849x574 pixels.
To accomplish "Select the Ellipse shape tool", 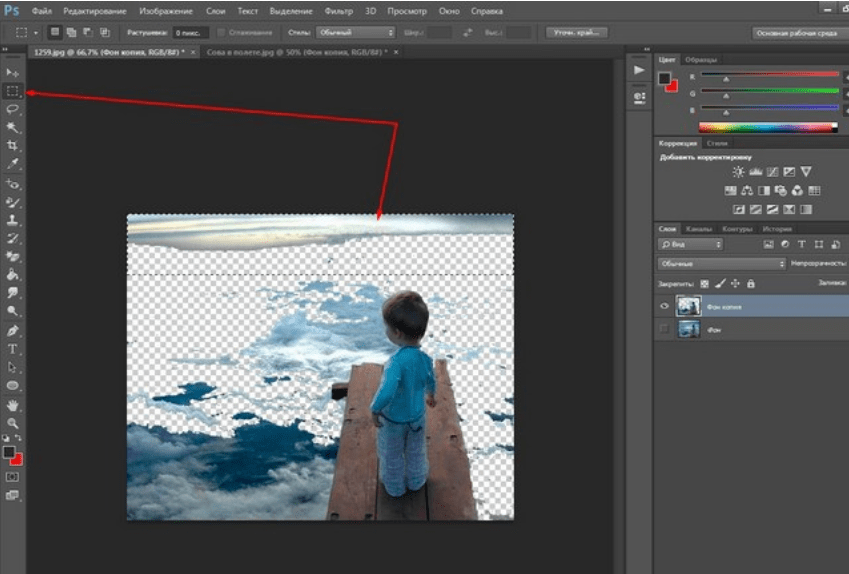I will coord(12,386).
